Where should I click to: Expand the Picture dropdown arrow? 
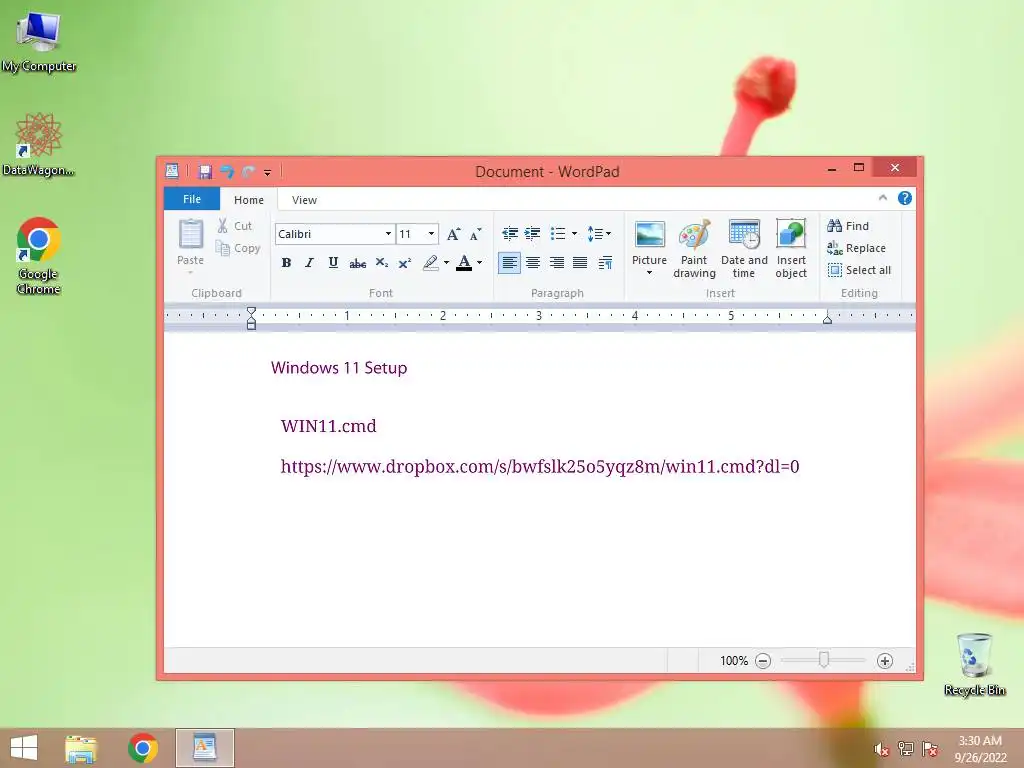(649, 272)
